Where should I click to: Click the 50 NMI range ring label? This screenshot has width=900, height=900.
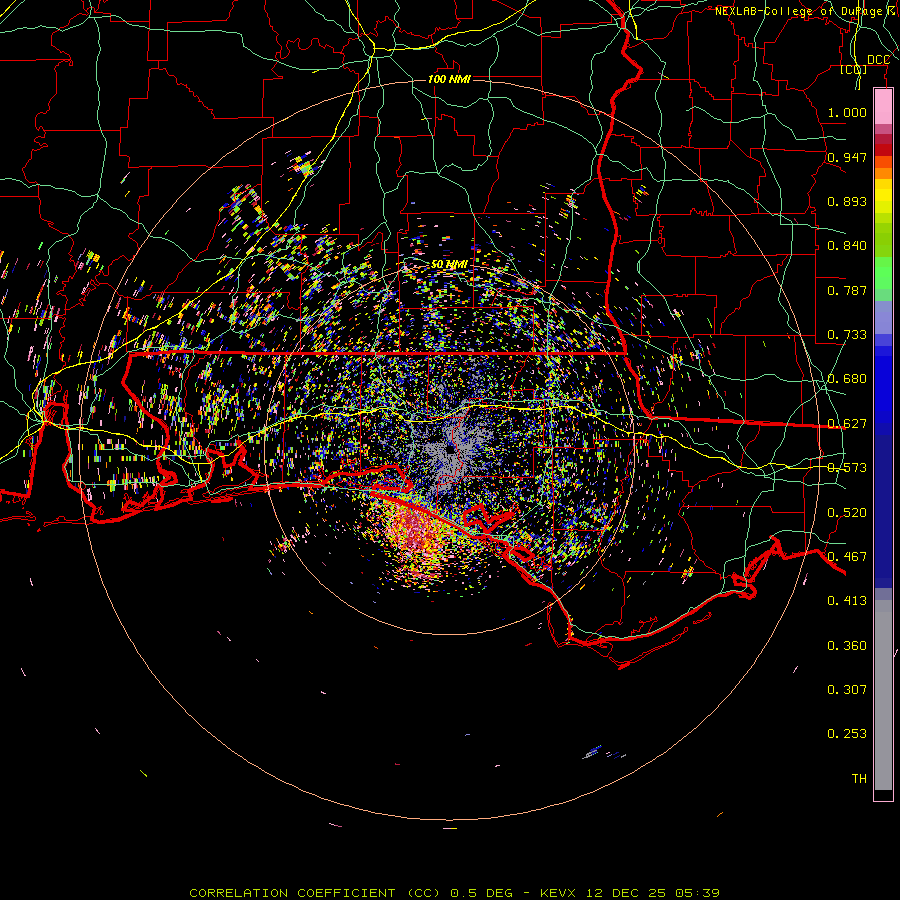pos(449,264)
